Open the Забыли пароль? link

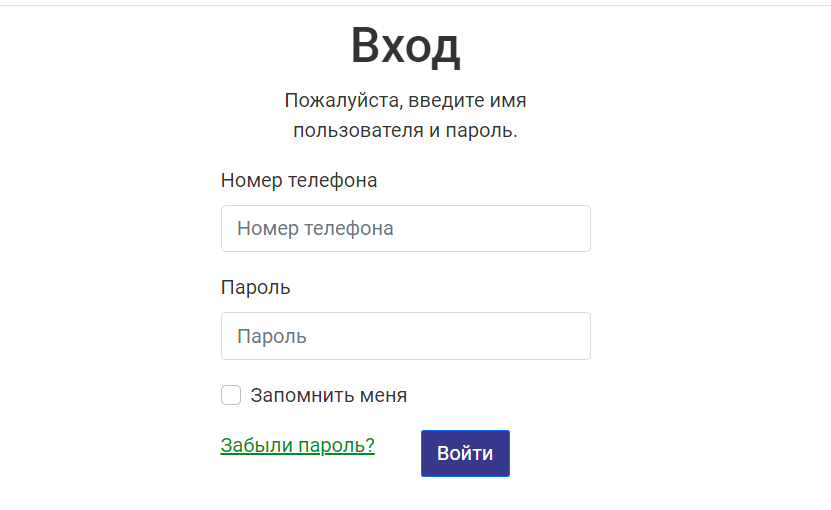(297, 445)
